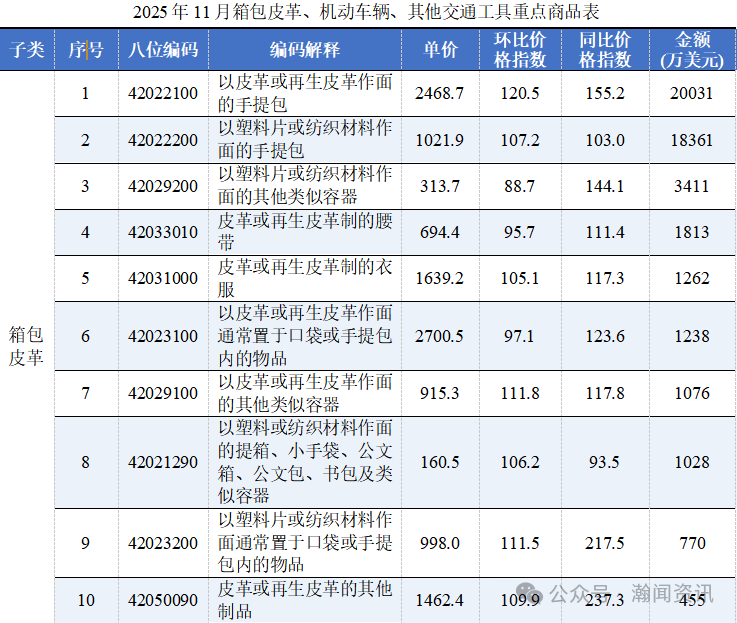Select the '环比价格指数' column header
Image resolution: width=737 pixels, height=623 pixels.
click(x=520, y=50)
